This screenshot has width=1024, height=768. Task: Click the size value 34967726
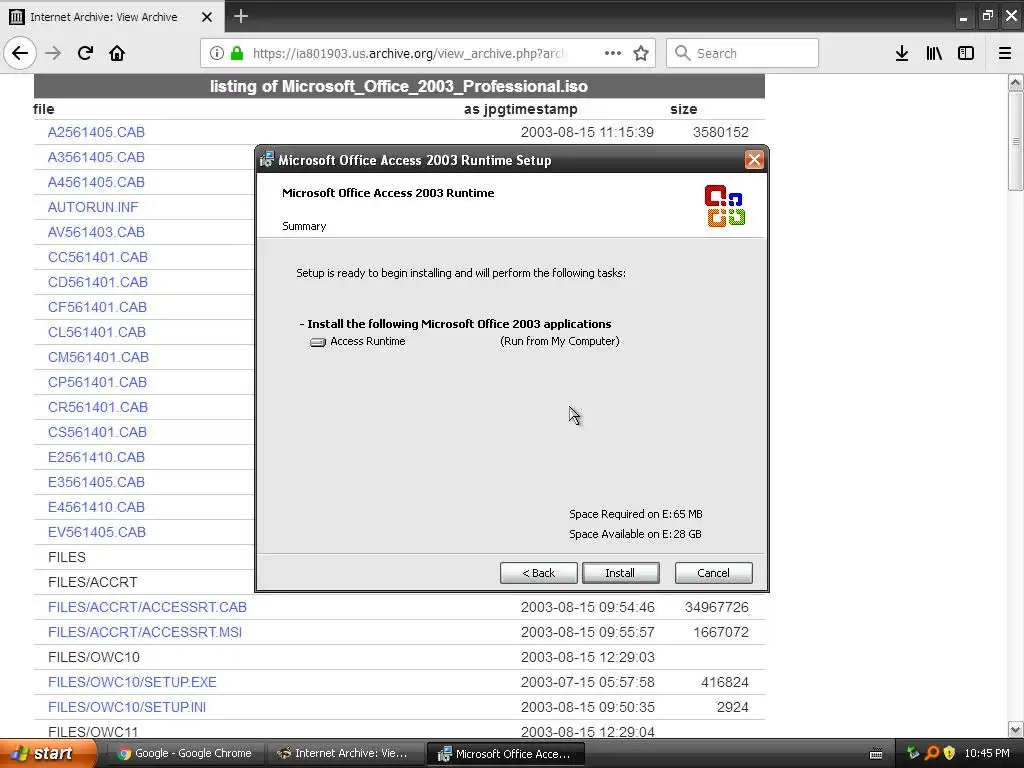tap(716, 607)
